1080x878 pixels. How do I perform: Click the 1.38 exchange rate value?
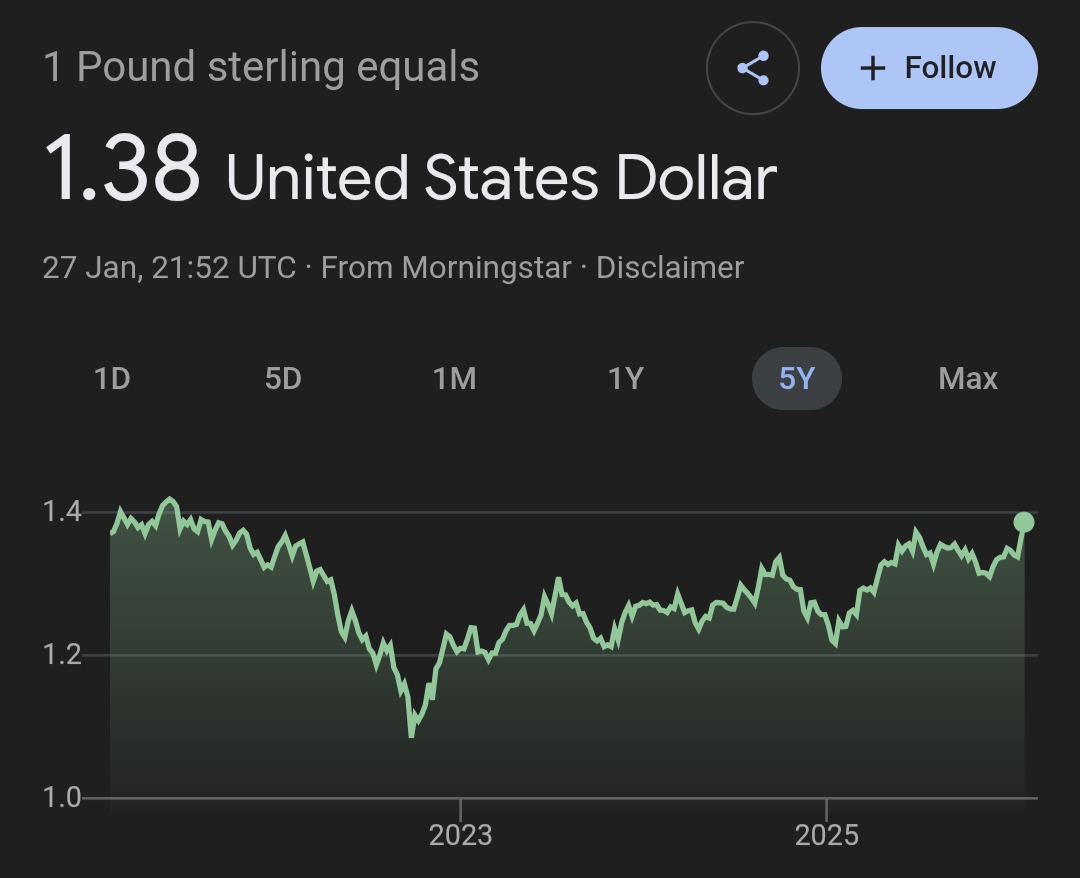(121, 170)
